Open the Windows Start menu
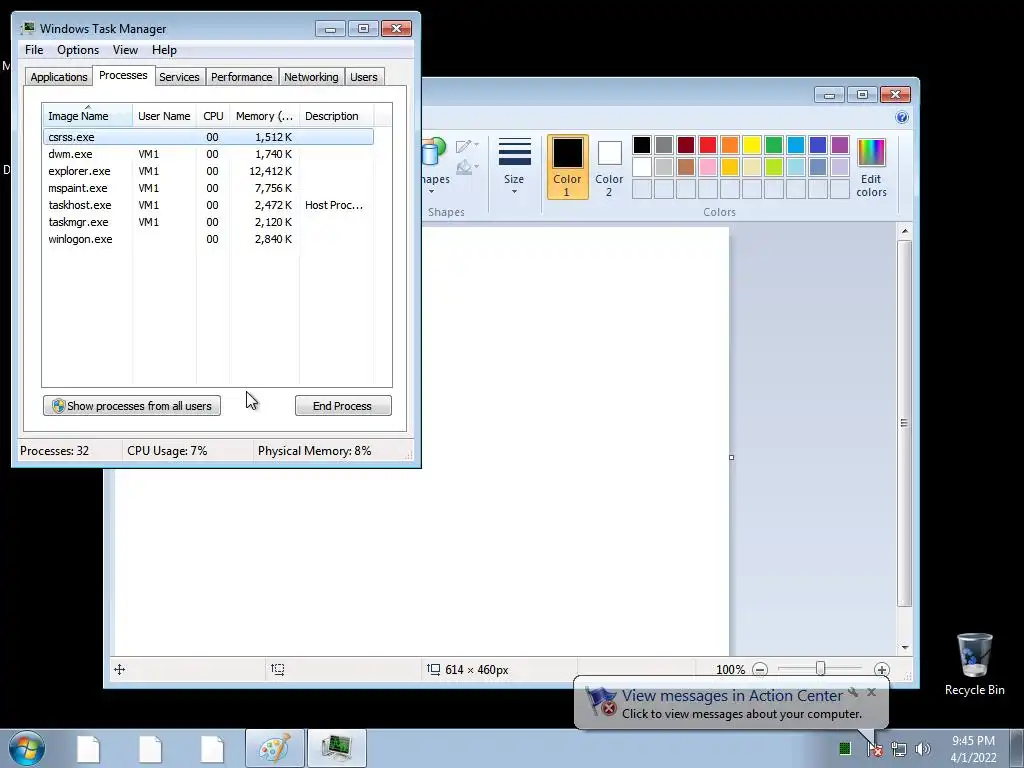The image size is (1024, 768). click(27, 748)
